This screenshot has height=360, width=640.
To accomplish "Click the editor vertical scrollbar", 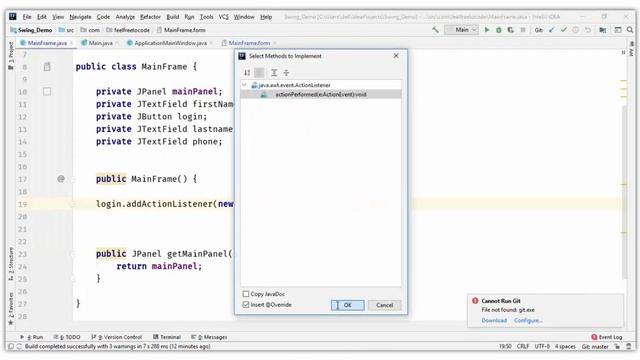I will (624, 192).
